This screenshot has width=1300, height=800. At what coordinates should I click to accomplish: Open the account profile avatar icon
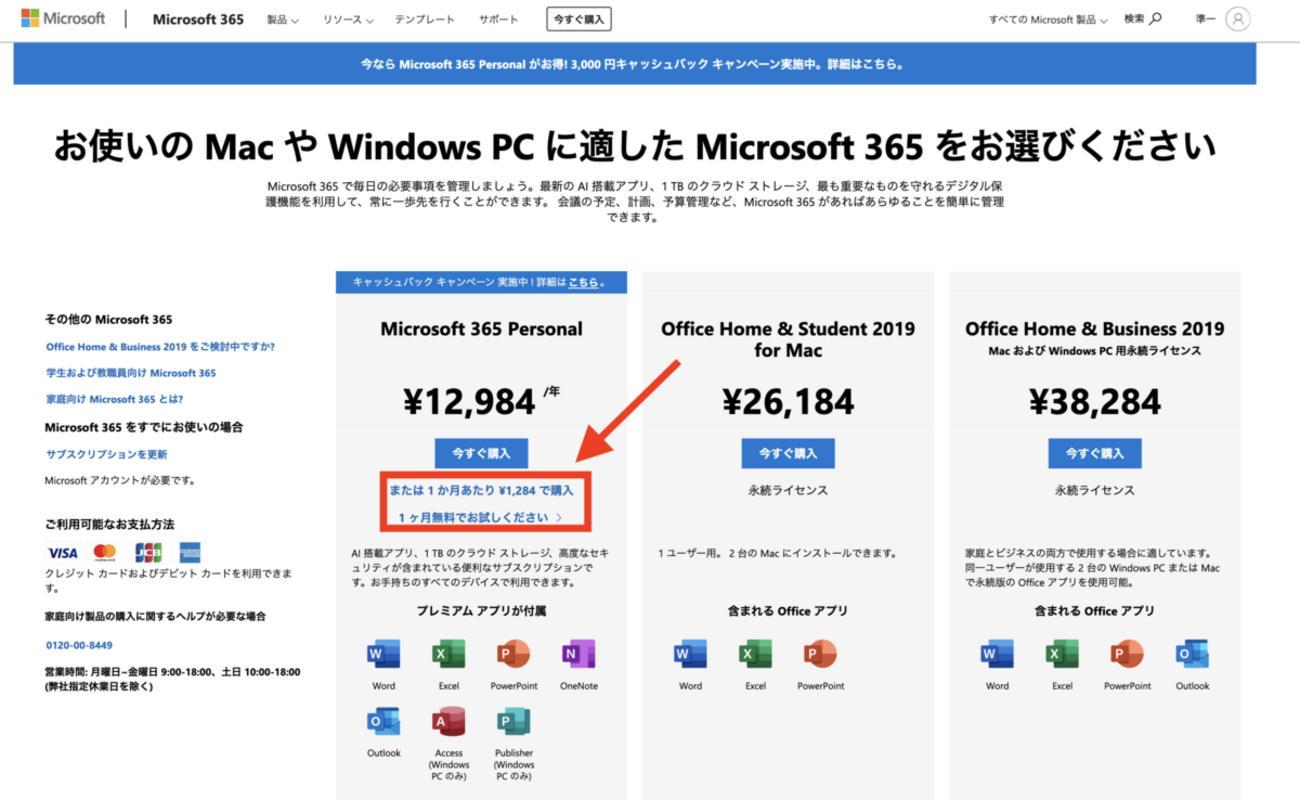click(x=1237, y=18)
